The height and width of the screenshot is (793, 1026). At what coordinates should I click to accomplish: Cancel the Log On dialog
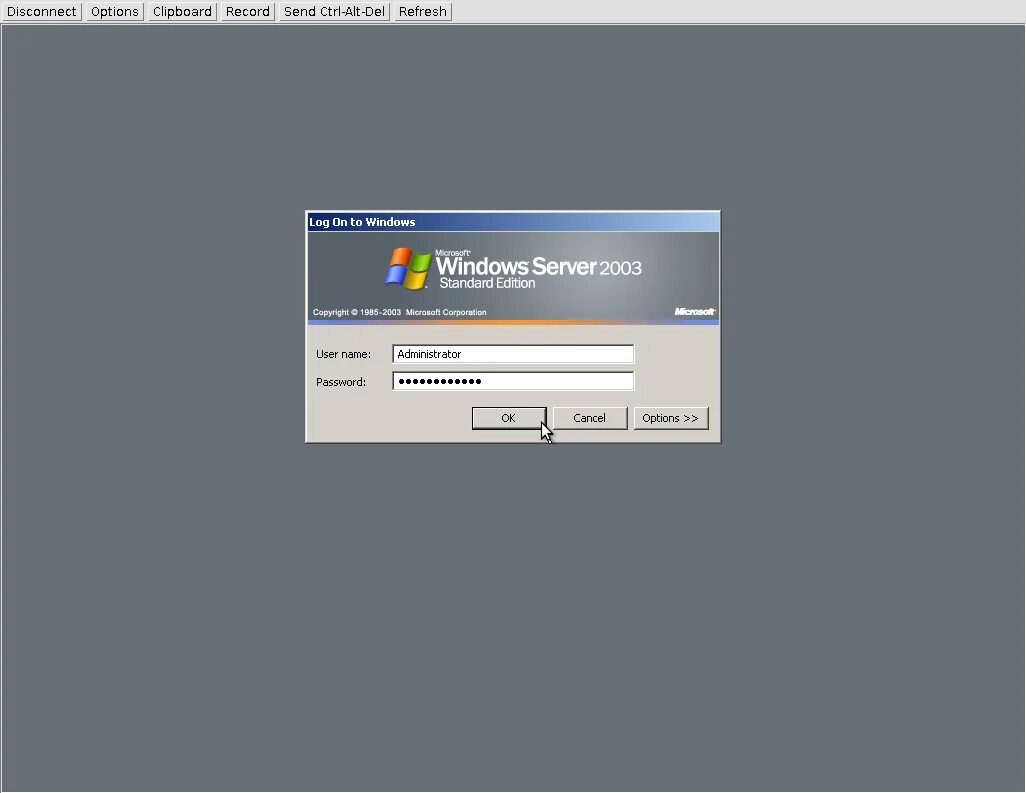[x=590, y=418]
